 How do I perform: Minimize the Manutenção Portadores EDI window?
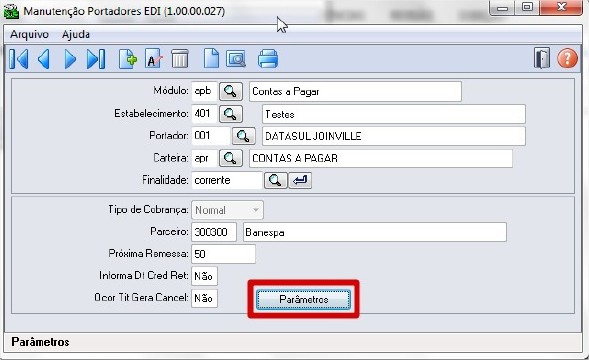pyautogui.click(x=503, y=8)
